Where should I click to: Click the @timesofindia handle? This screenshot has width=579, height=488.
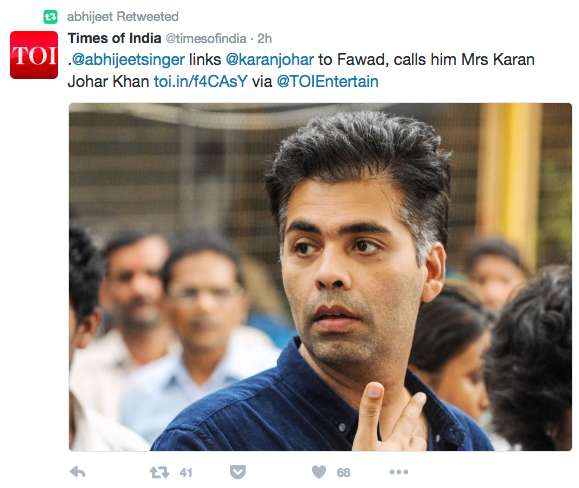tap(206, 38)
